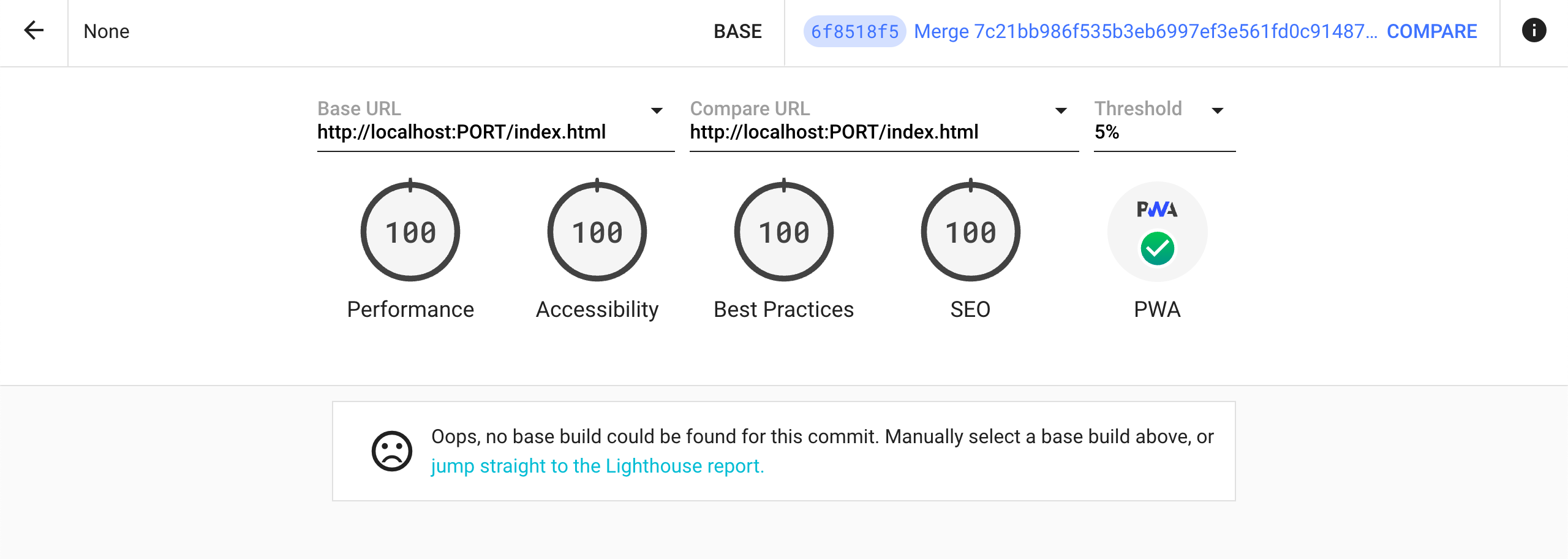Click the Accessibility score gauge
This screenshot has height=559, width=1568.
point(597,232)
